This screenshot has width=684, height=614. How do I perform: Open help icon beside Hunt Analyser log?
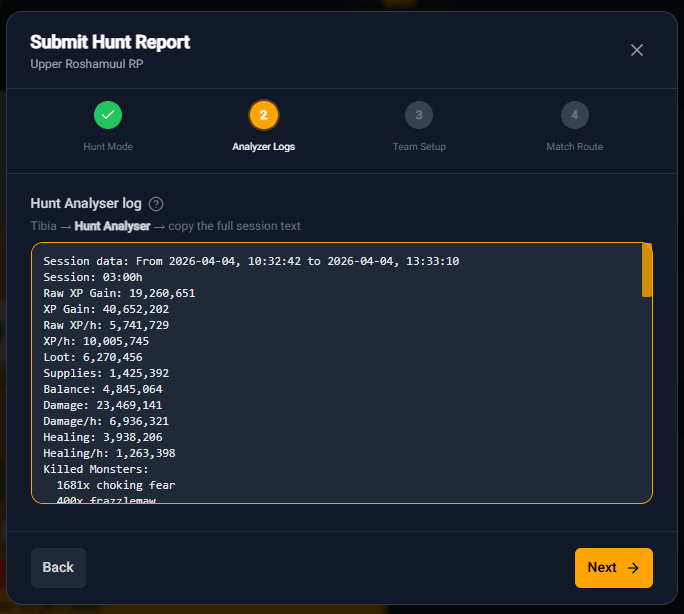156,204
